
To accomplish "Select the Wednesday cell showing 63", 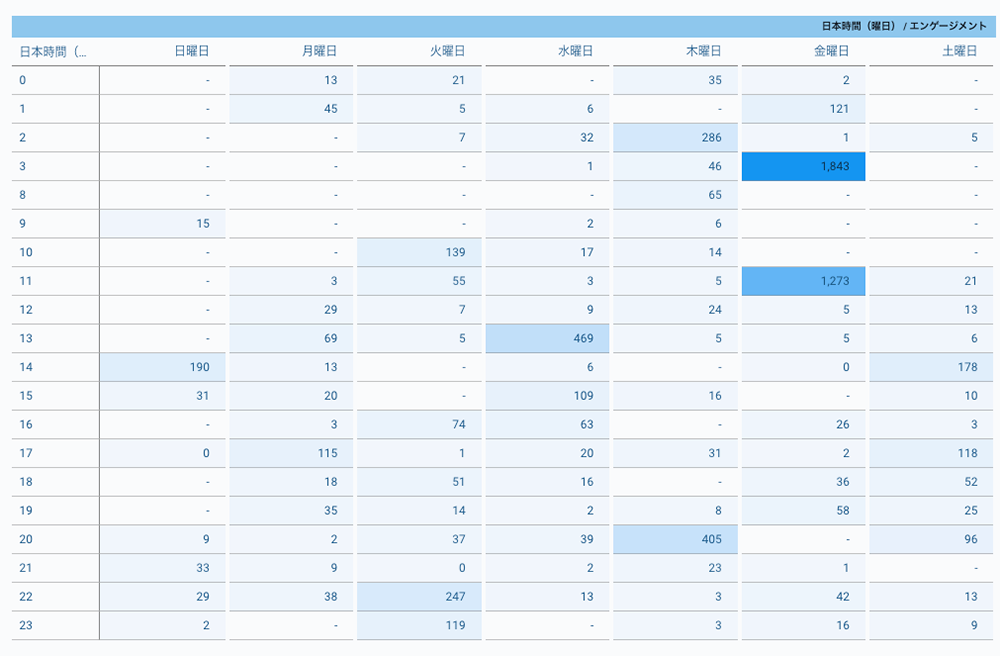I will click(547, 425).
